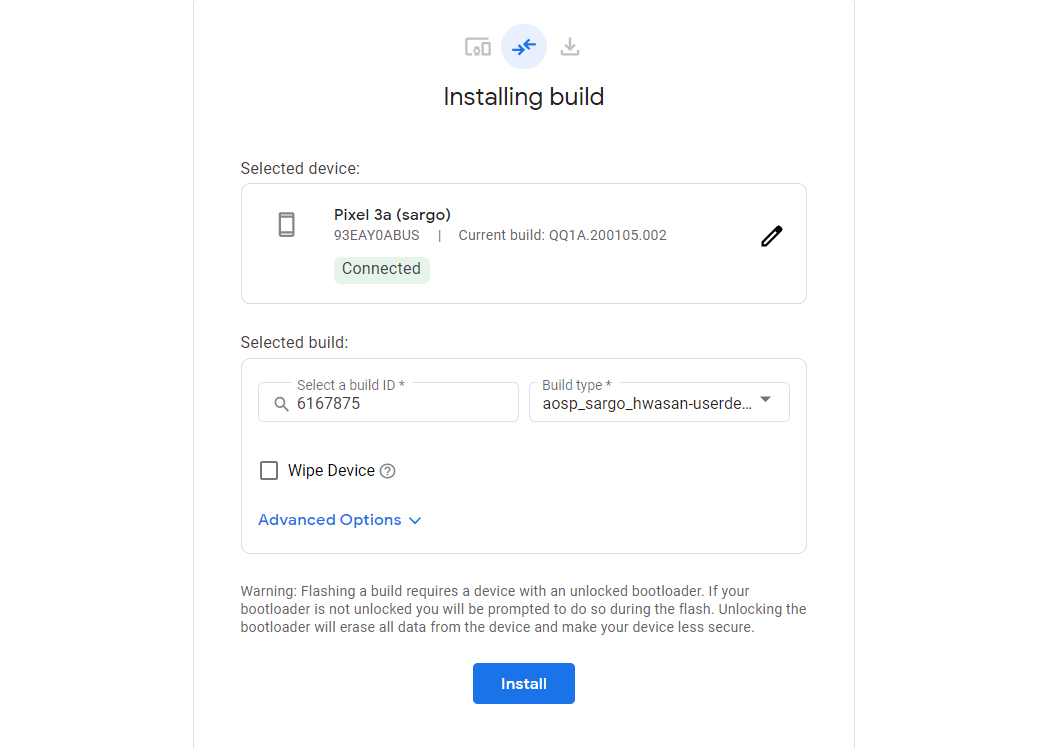Image resolution: width=1044 pixels, height=748 pixels.
Task: Click the serial number 93EAY0ABUS
Action: (x=377, y=236)
